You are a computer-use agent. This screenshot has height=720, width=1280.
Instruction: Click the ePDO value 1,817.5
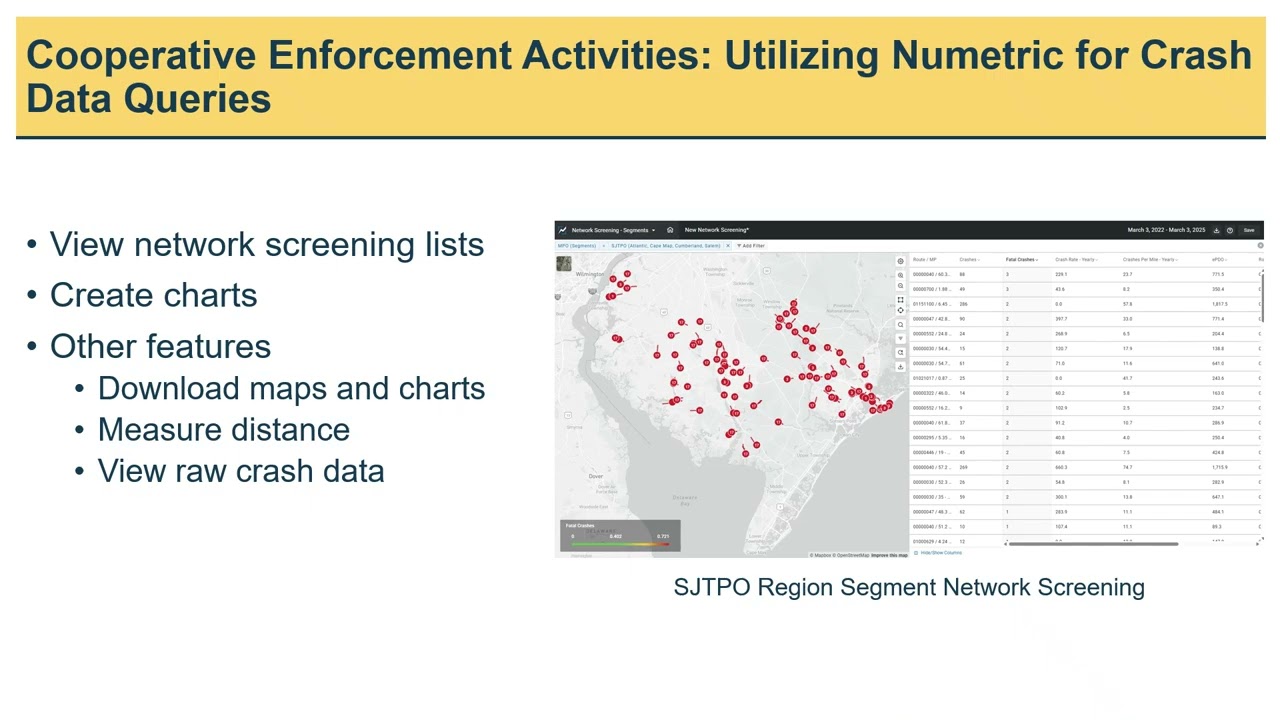(x=1220, y=304)
